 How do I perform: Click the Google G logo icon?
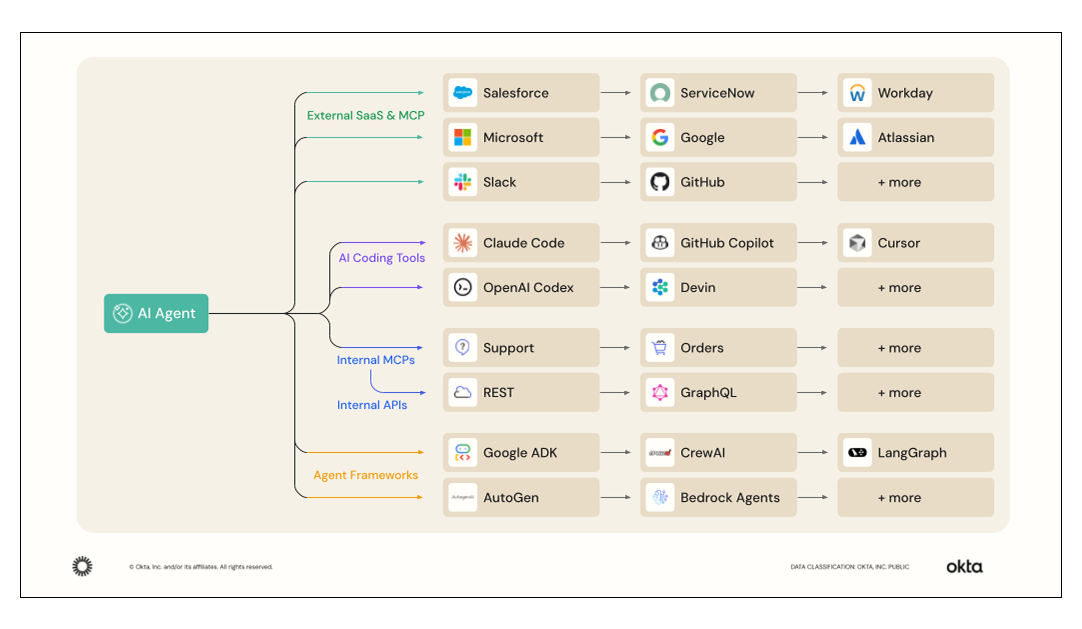click(x=660, y=137)
